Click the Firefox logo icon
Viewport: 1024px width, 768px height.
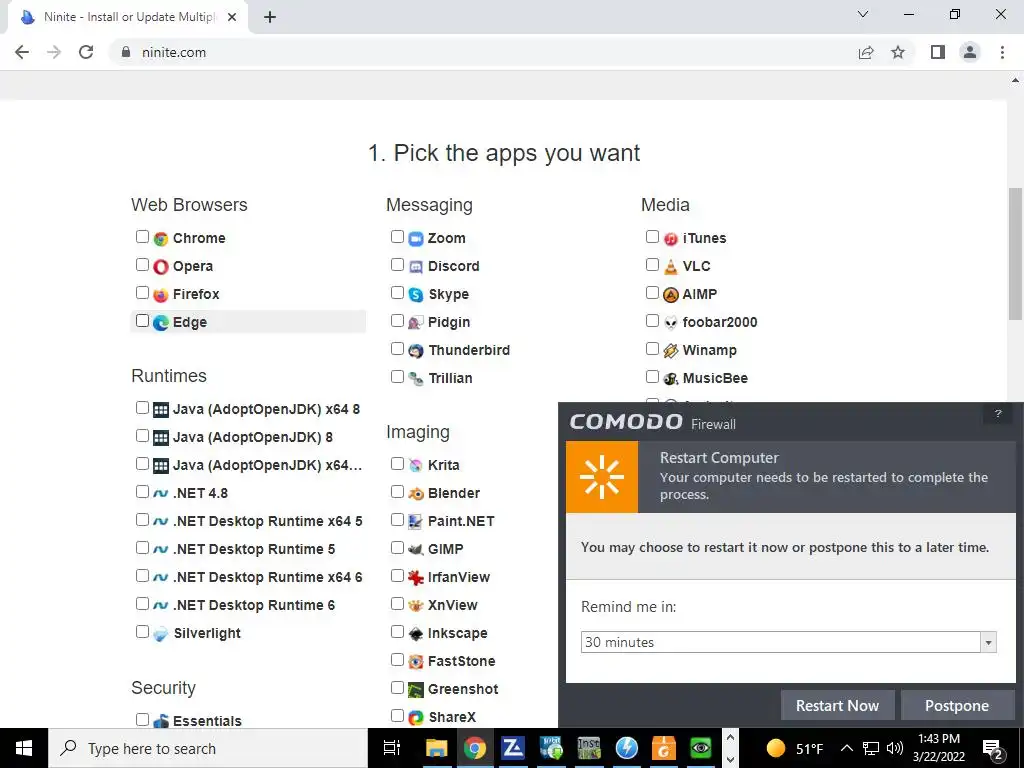click(161, 295)
